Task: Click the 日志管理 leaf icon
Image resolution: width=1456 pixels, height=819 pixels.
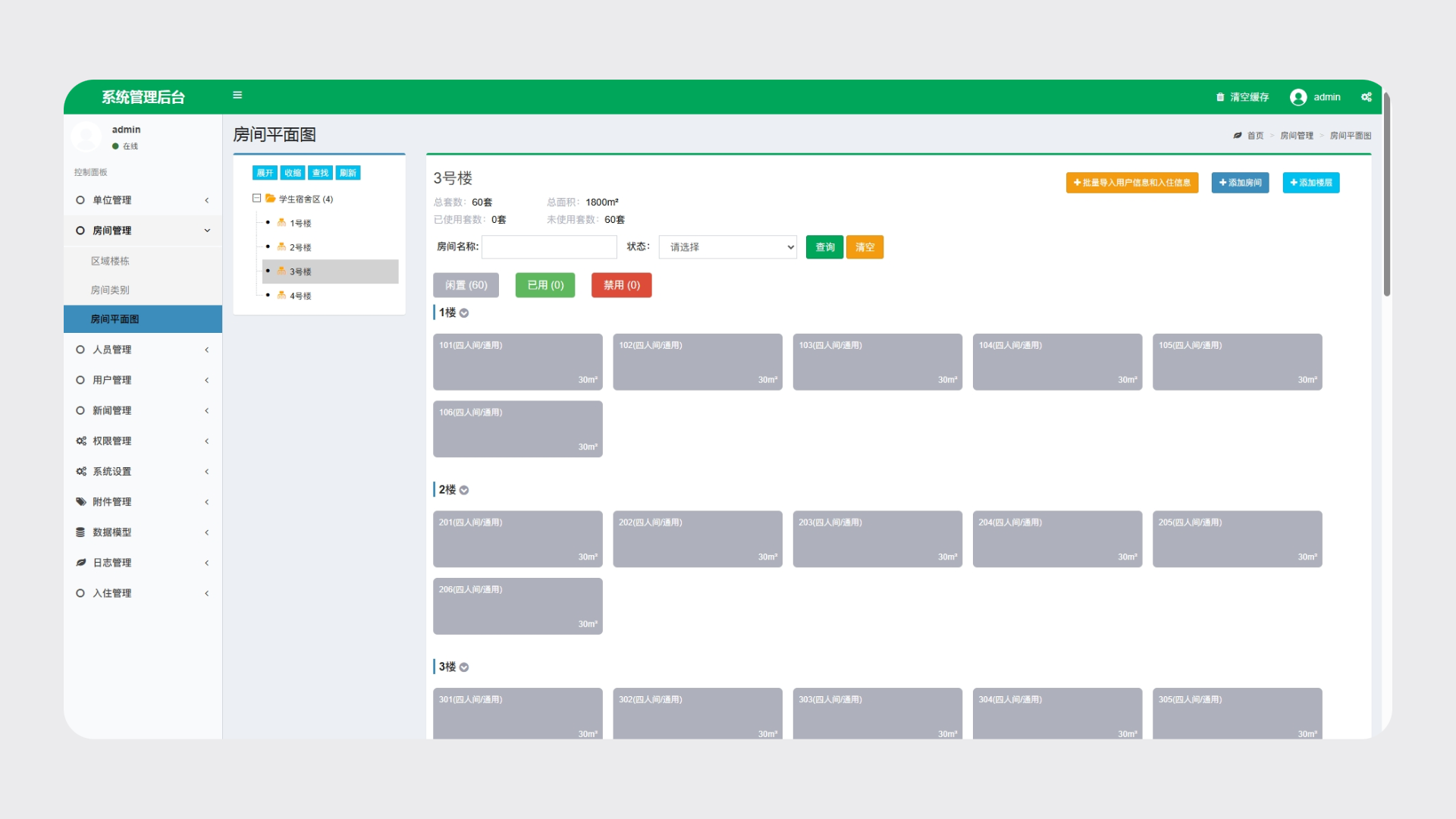Action: click(x=81, y=563)
